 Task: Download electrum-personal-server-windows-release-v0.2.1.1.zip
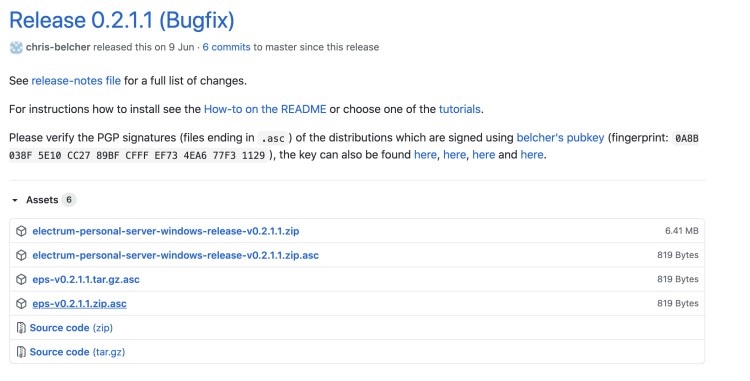click(166, 231)
